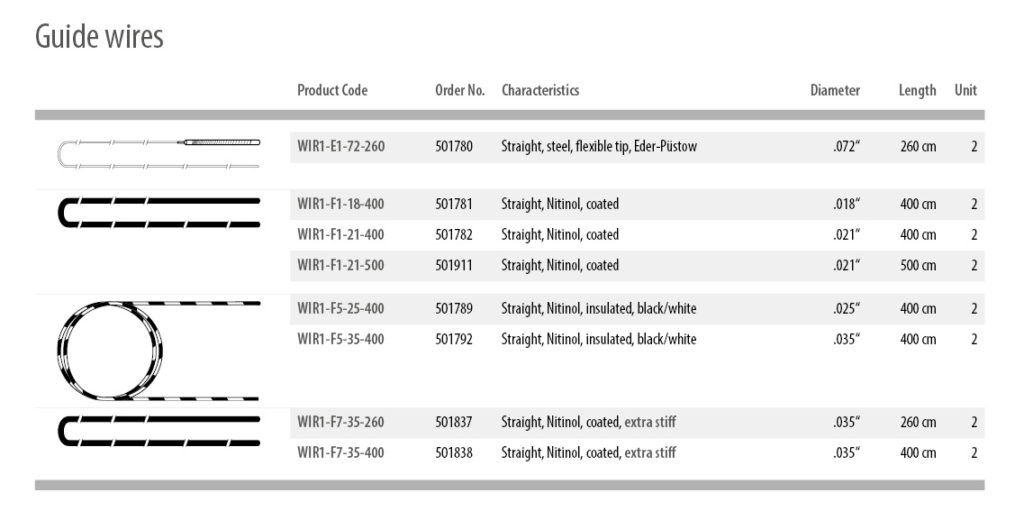
Task: Click order number 501838
Action: [454, 453]
